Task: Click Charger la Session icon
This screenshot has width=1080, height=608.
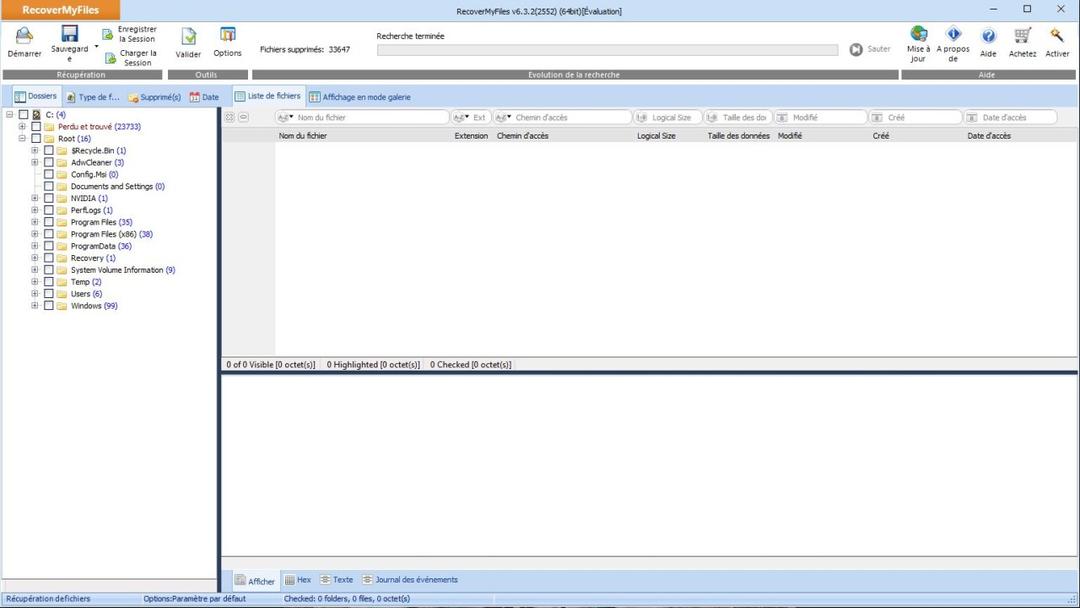Action: [x=110, y=58]
